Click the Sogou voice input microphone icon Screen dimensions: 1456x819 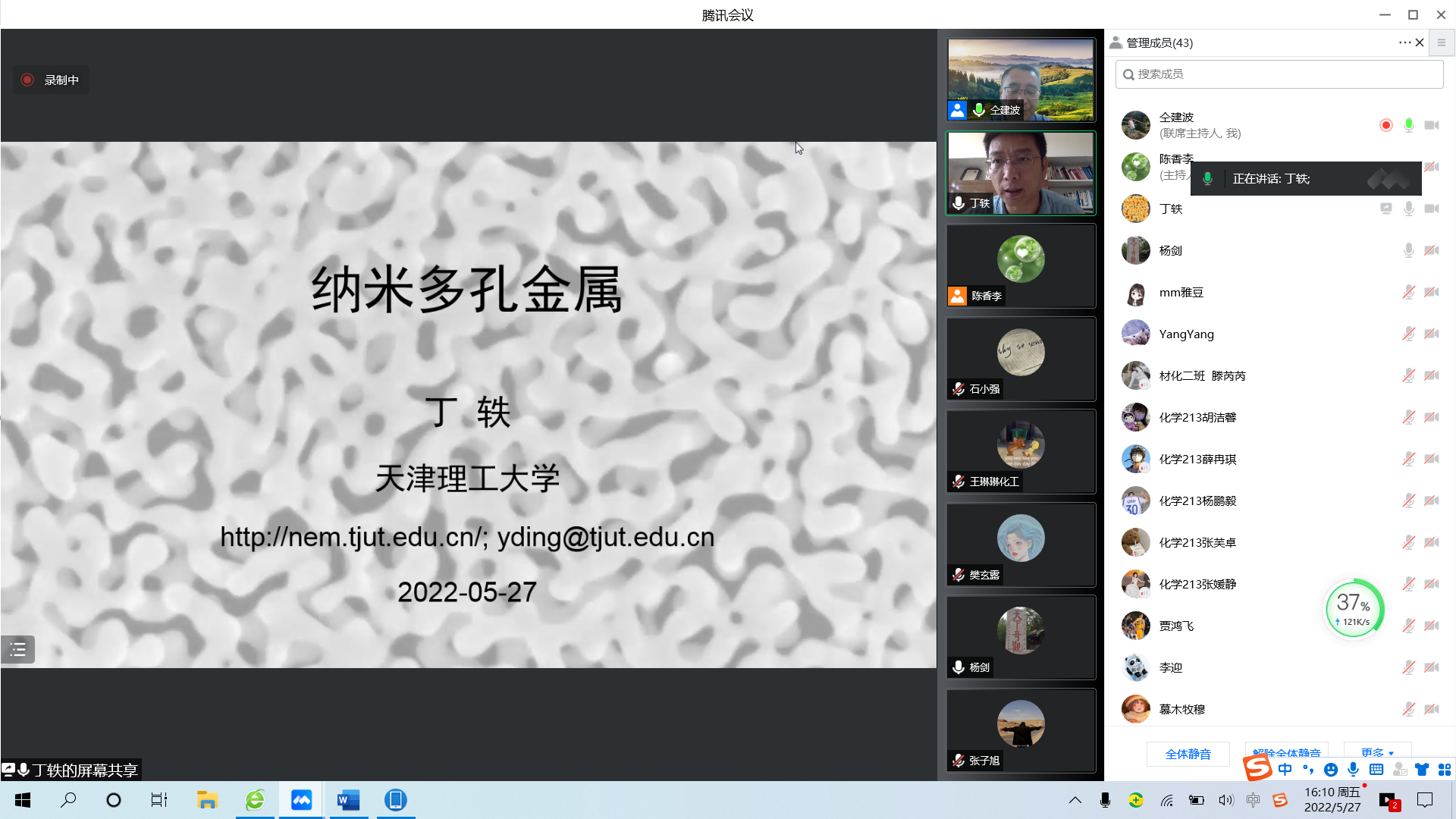(x=1354, y=770)
